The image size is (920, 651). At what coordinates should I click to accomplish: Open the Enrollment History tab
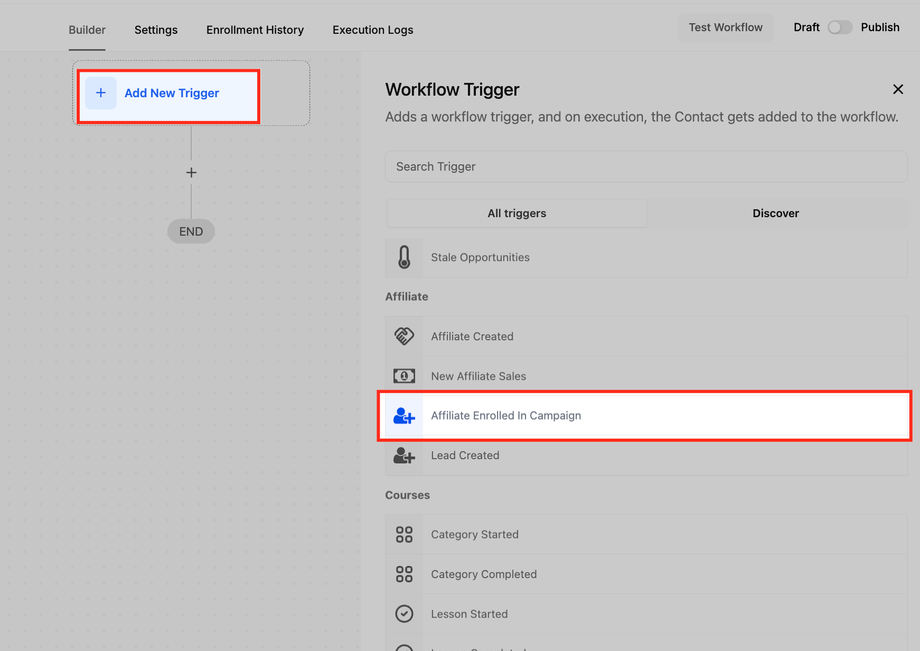coord(255,30)
